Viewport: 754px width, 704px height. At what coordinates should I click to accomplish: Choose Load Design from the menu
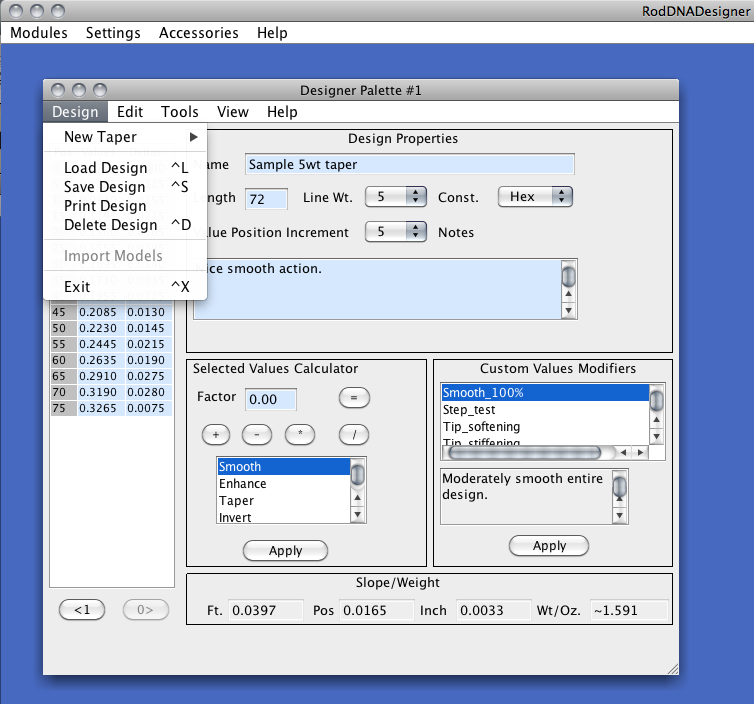coord(125,167)
